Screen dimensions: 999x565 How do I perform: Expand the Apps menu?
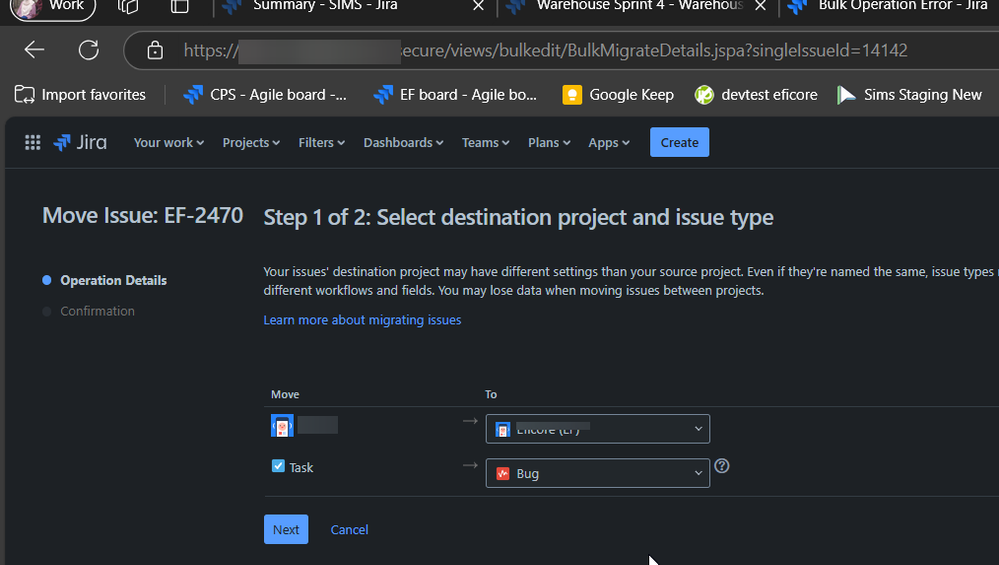pyautogui.click(x=609, y=143)
